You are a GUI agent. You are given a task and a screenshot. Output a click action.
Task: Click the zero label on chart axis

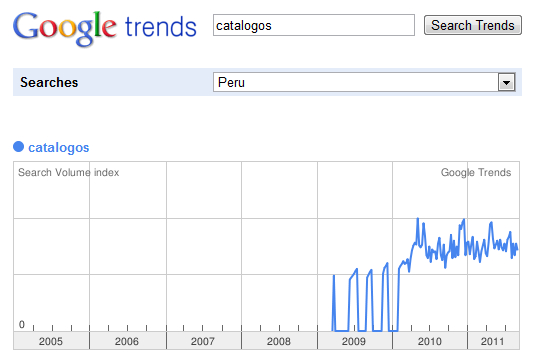(x=22, y=324)
